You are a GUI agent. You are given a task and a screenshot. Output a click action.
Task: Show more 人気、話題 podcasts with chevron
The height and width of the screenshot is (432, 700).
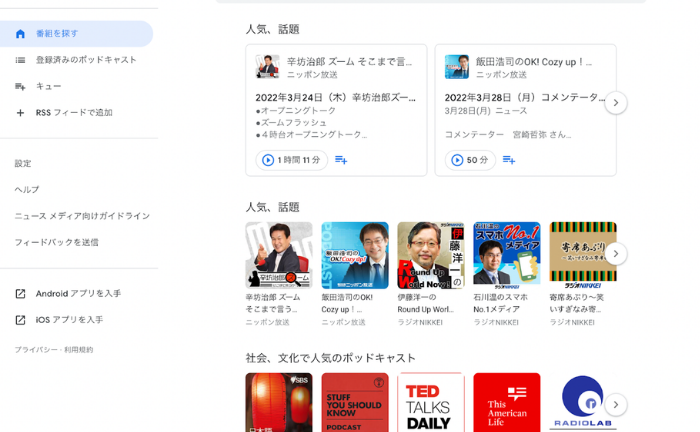[x=616, y=254]
